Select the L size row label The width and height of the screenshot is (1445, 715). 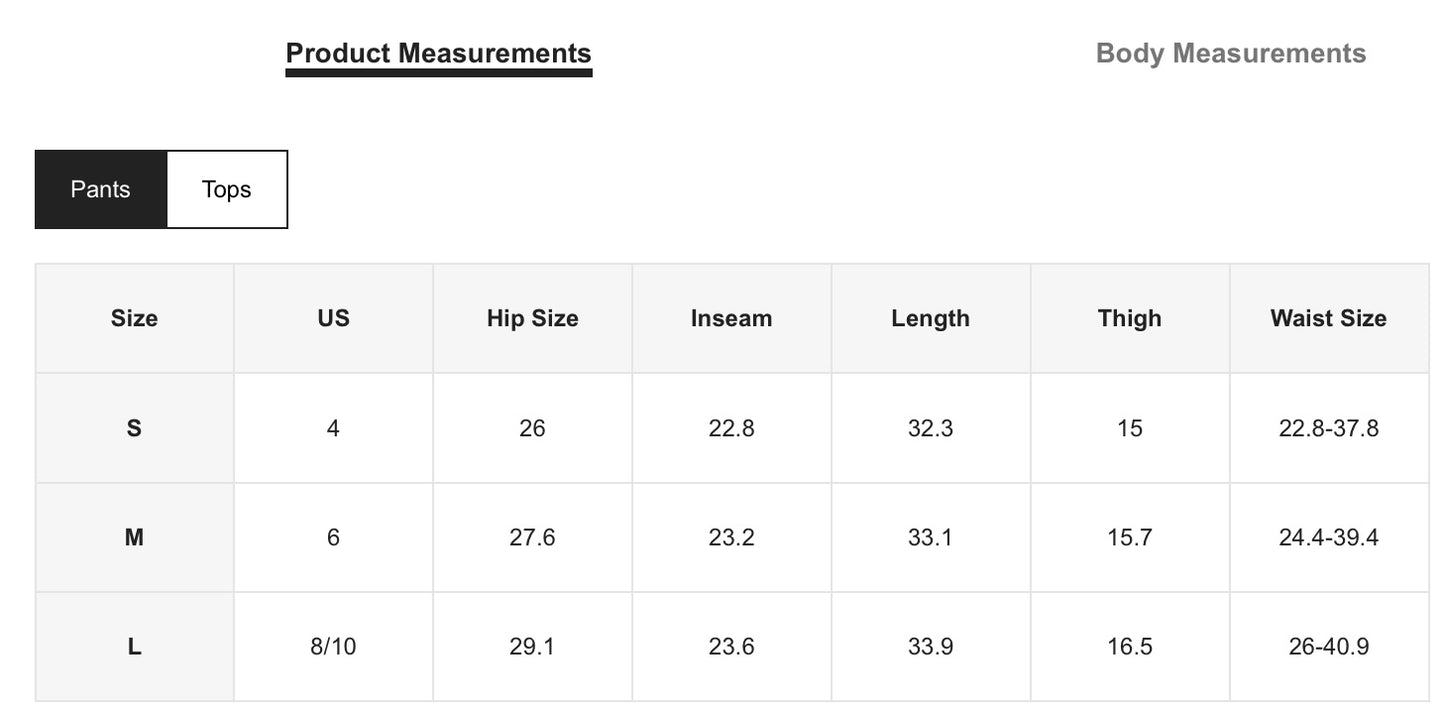pos(134,646)
